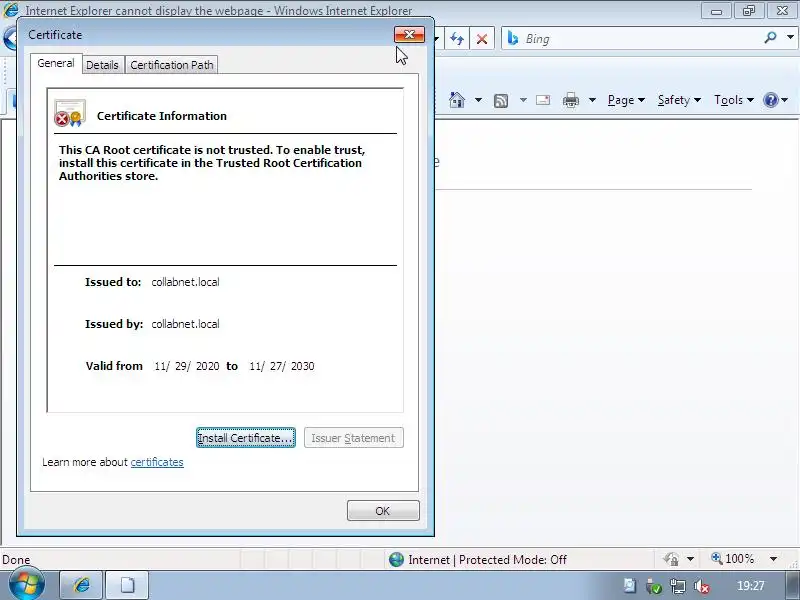This screenshot has width=800, height=600.
Task: Click valid-from date 11/29/2020
Action: [187, 366]
